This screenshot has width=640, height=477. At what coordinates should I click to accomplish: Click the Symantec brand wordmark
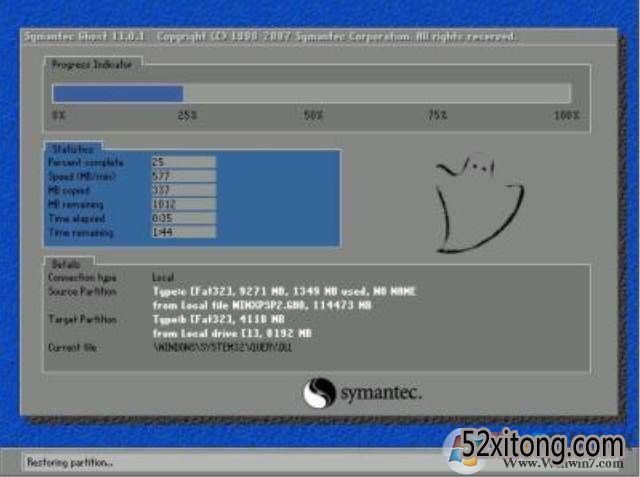[380, 393]
